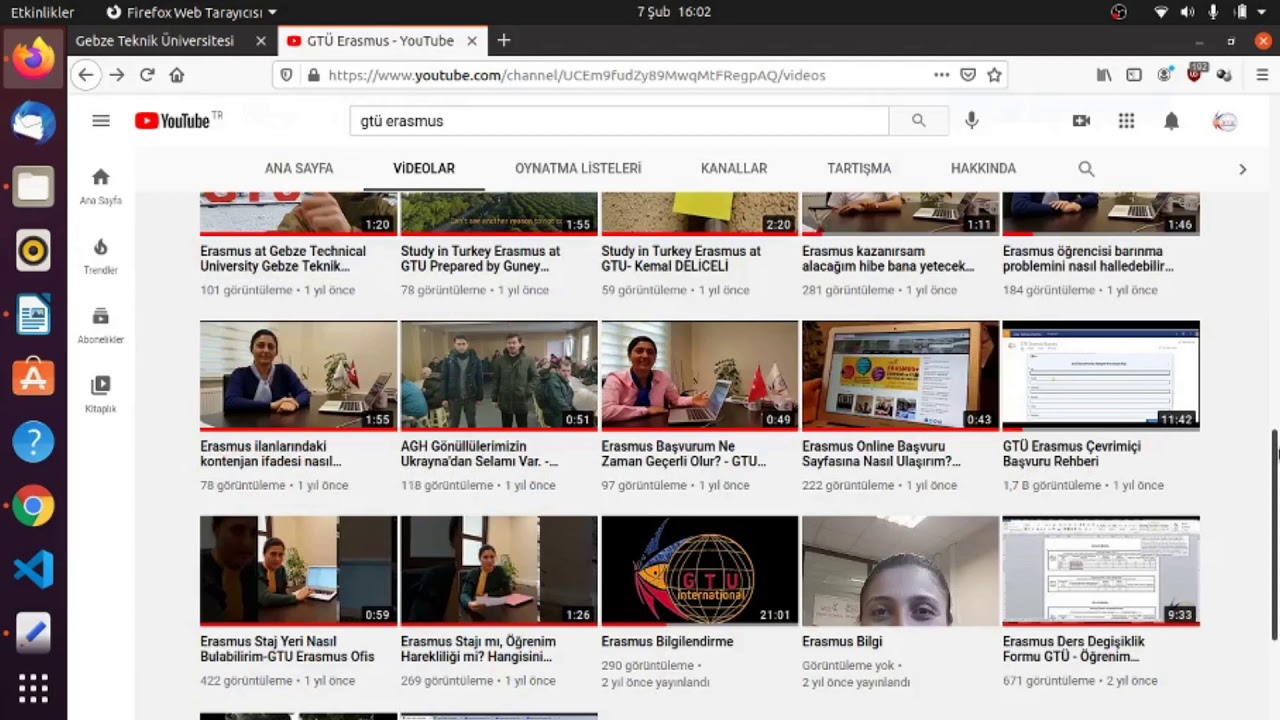Open video 'Erasmus at Gebze Technical University' title
Viewport: 1280px width, 720px height.
point(283,259)
